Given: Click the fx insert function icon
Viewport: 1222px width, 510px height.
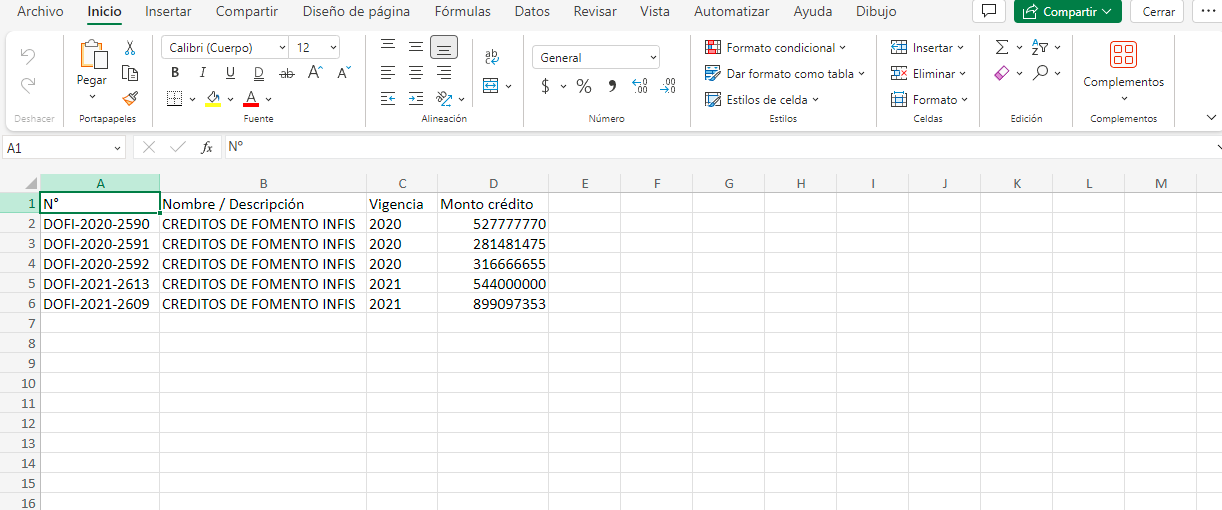Looking at the screenshot, I should (207, 147).
